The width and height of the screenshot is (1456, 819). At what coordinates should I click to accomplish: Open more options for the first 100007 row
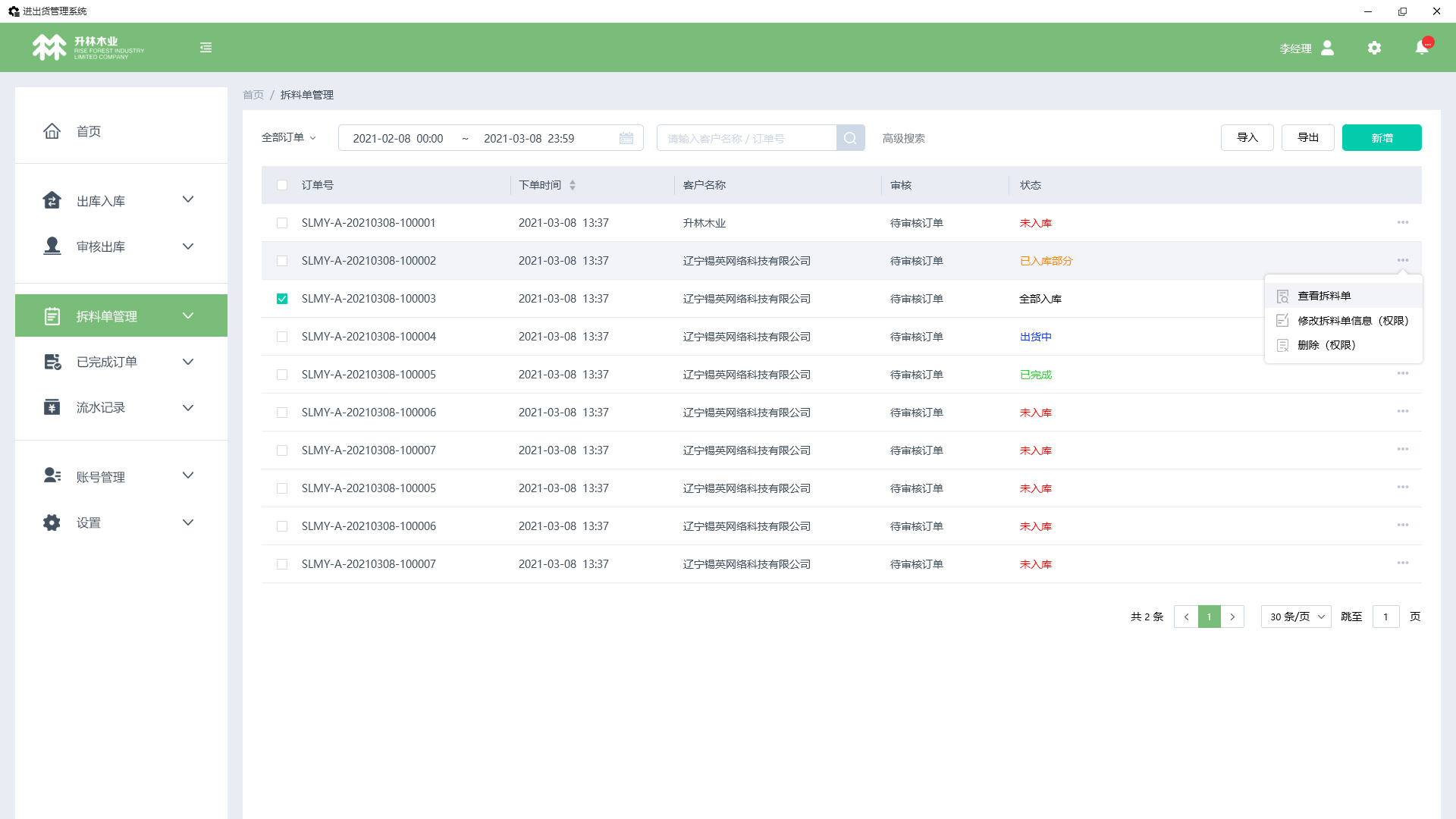click(x=1403, y=449)
